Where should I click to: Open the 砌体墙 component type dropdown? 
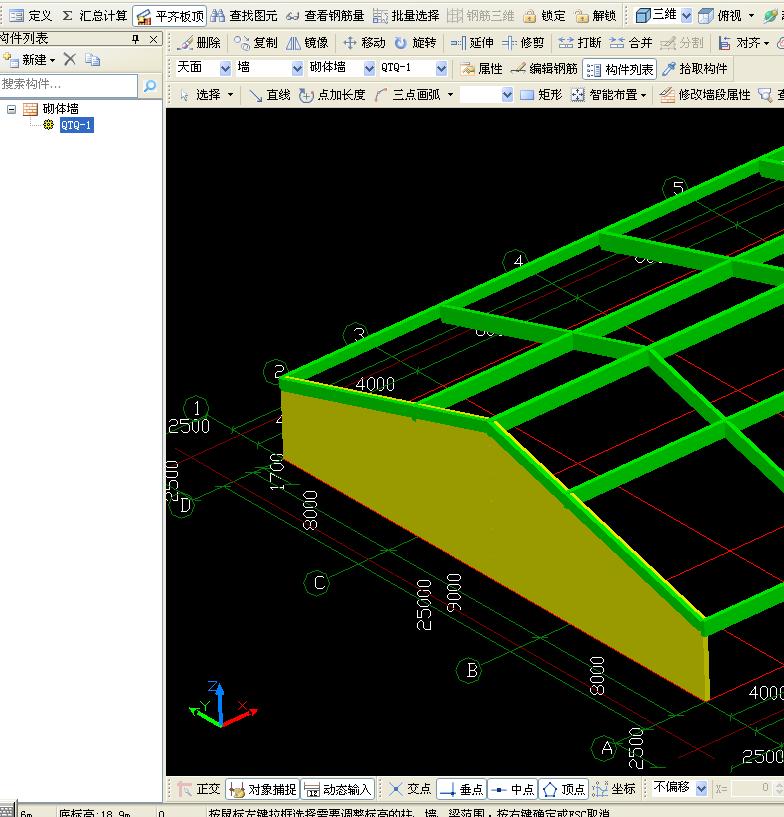tap(369, 68)
